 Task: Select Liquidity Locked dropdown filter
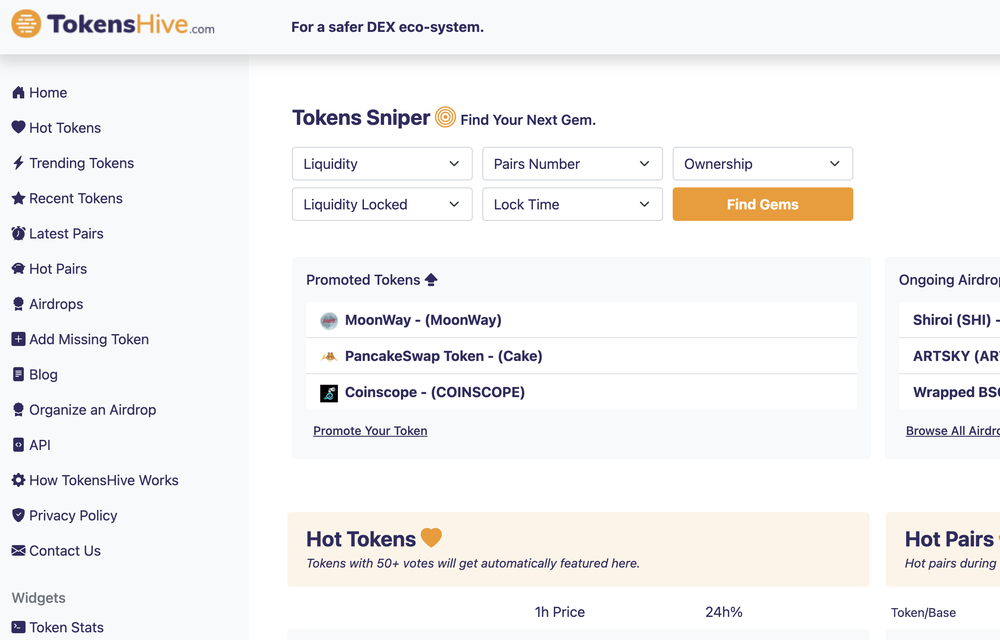[x=382, y=204]
